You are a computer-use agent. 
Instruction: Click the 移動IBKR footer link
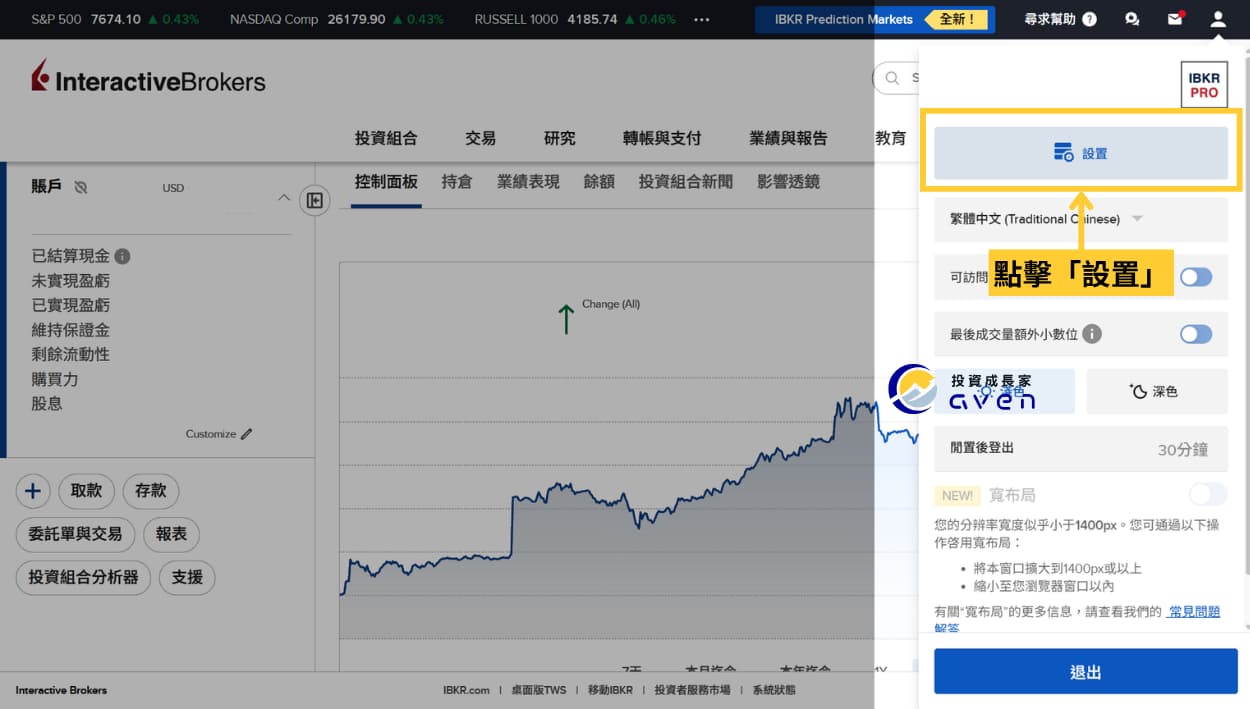(610, 690)
